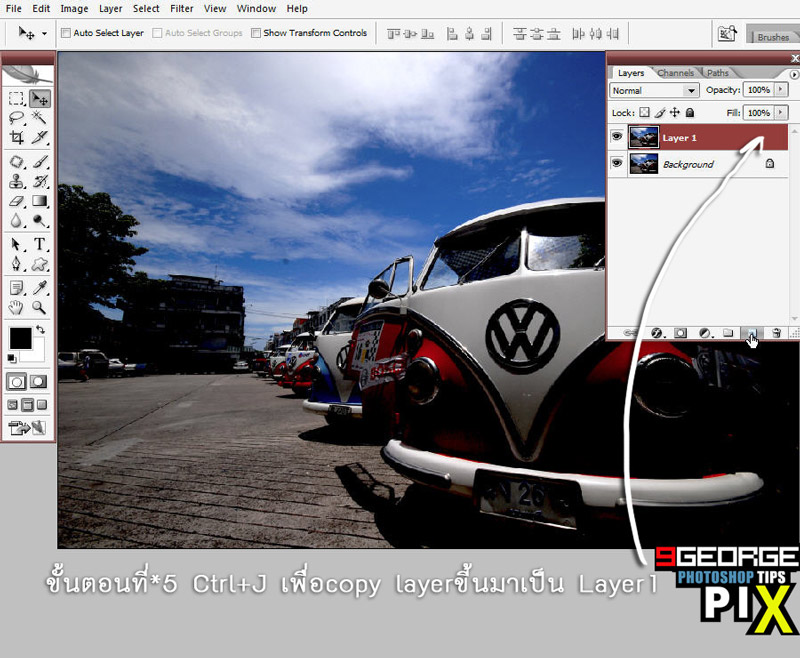The image size is (800, 658).
Task: Open the Opacity slider arrow
Action: tap(781, 90)
